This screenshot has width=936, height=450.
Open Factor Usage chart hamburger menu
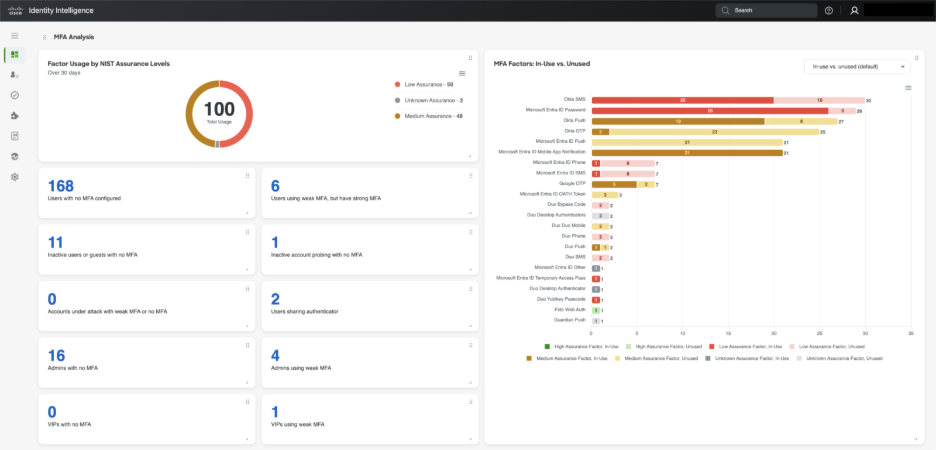tap(461, 73)
